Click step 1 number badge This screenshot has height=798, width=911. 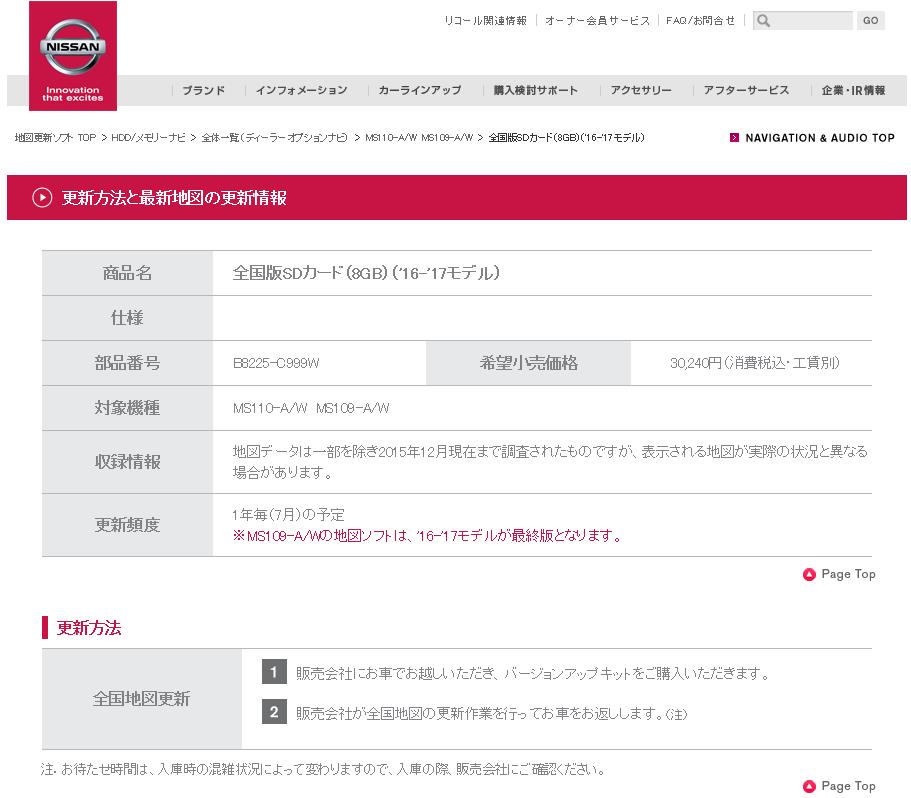274,673
